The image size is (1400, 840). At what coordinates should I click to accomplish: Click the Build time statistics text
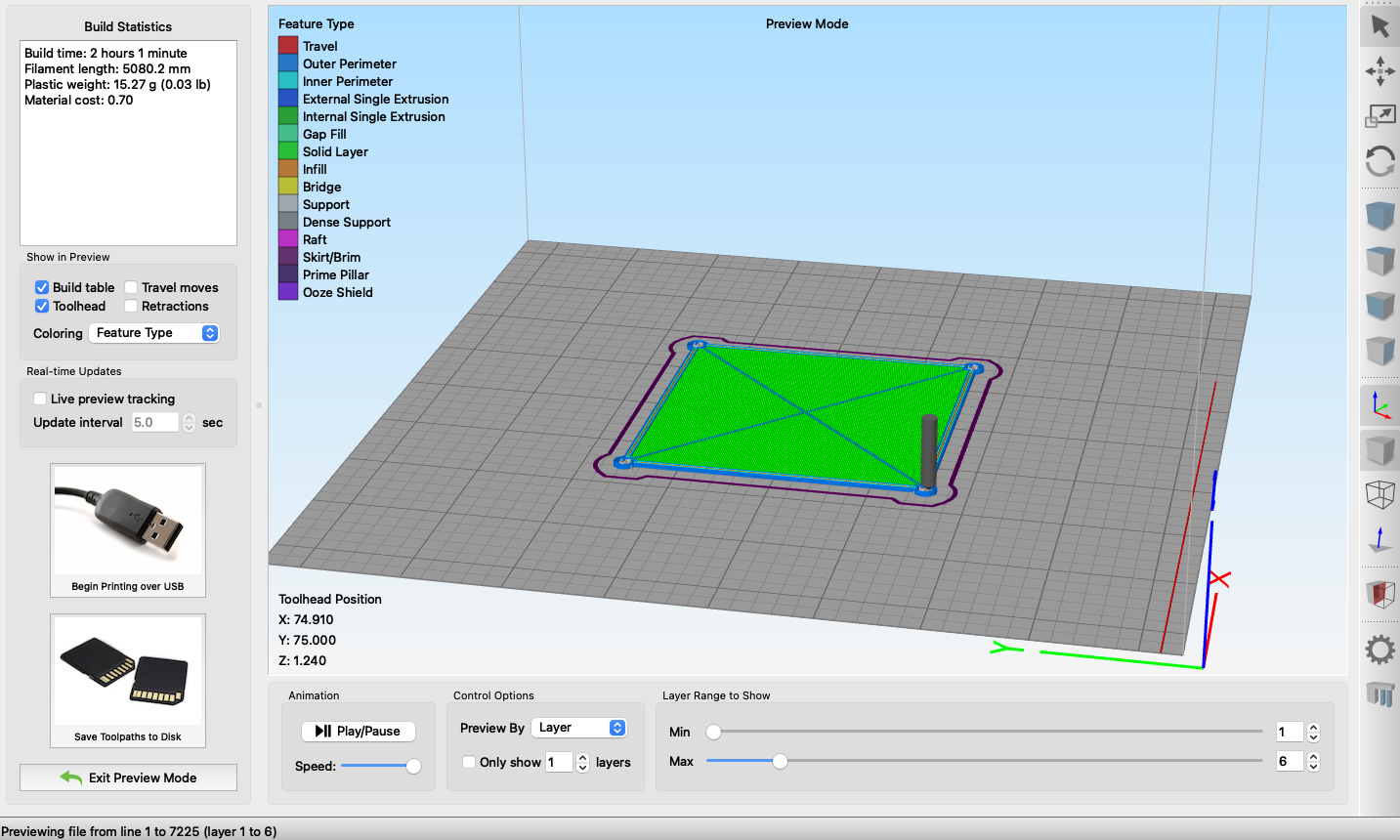(106, 53)
